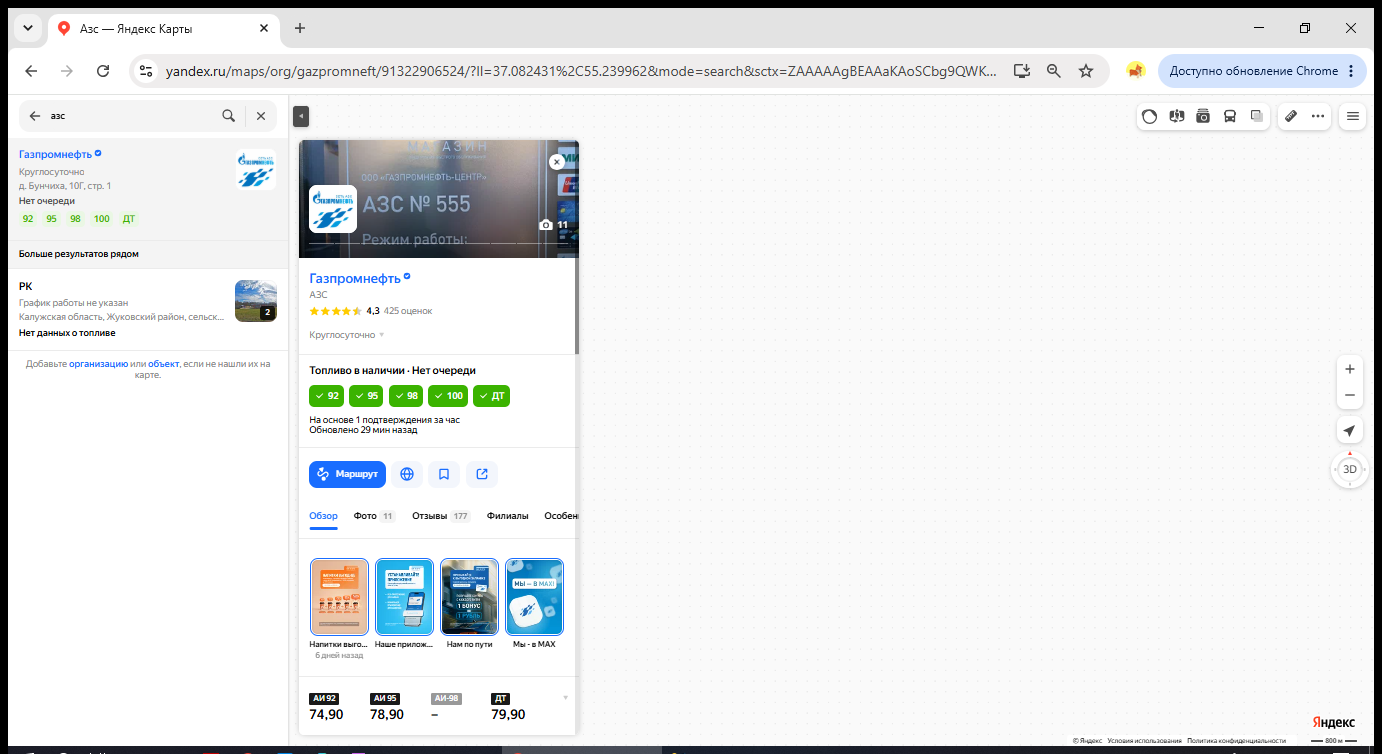Open the Мы - в MAX story
The width and height of the screenshot is (1382, 754).
(x=534, y=597)
